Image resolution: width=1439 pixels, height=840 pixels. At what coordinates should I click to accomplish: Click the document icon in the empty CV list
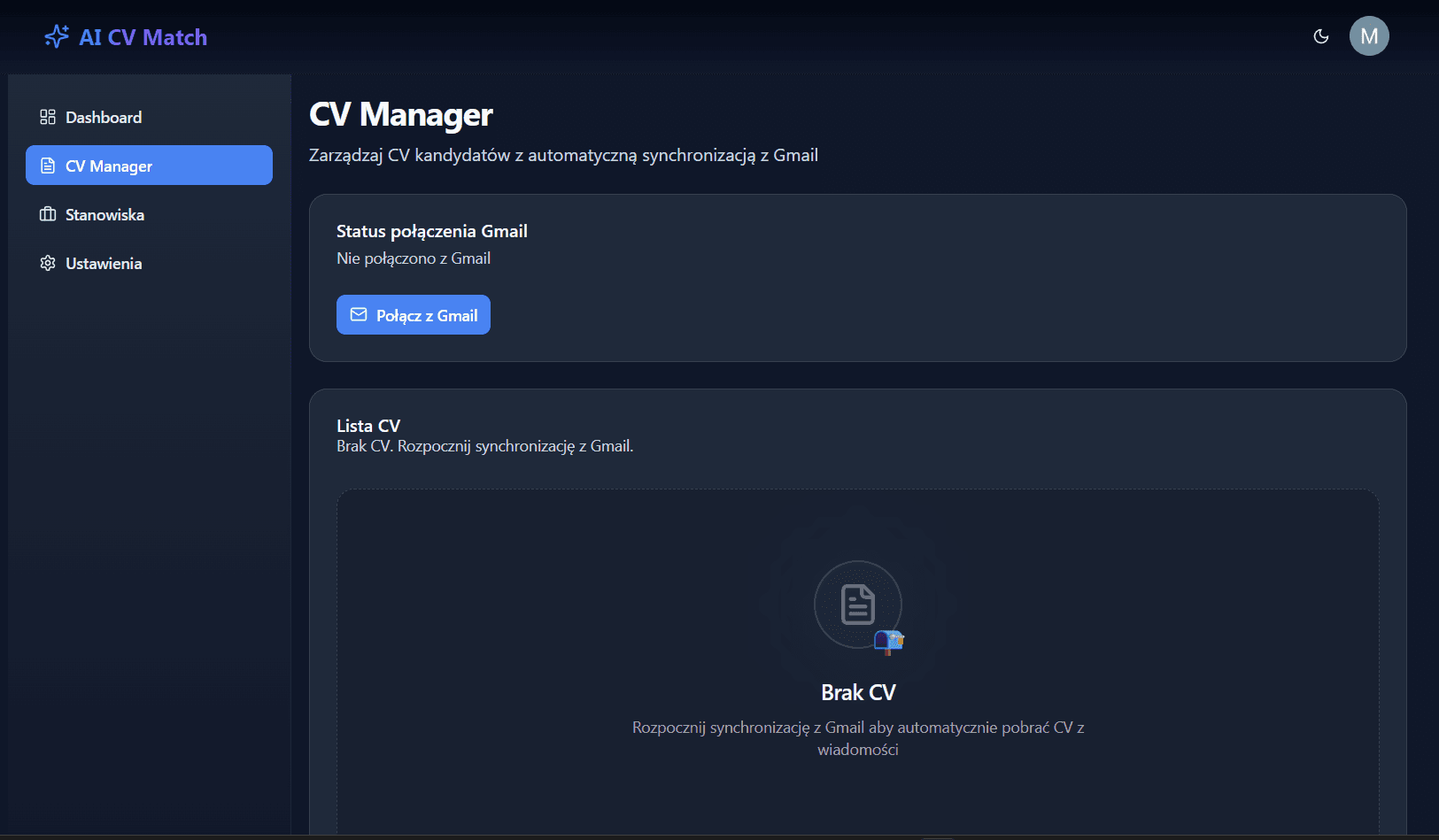(857, 604)
